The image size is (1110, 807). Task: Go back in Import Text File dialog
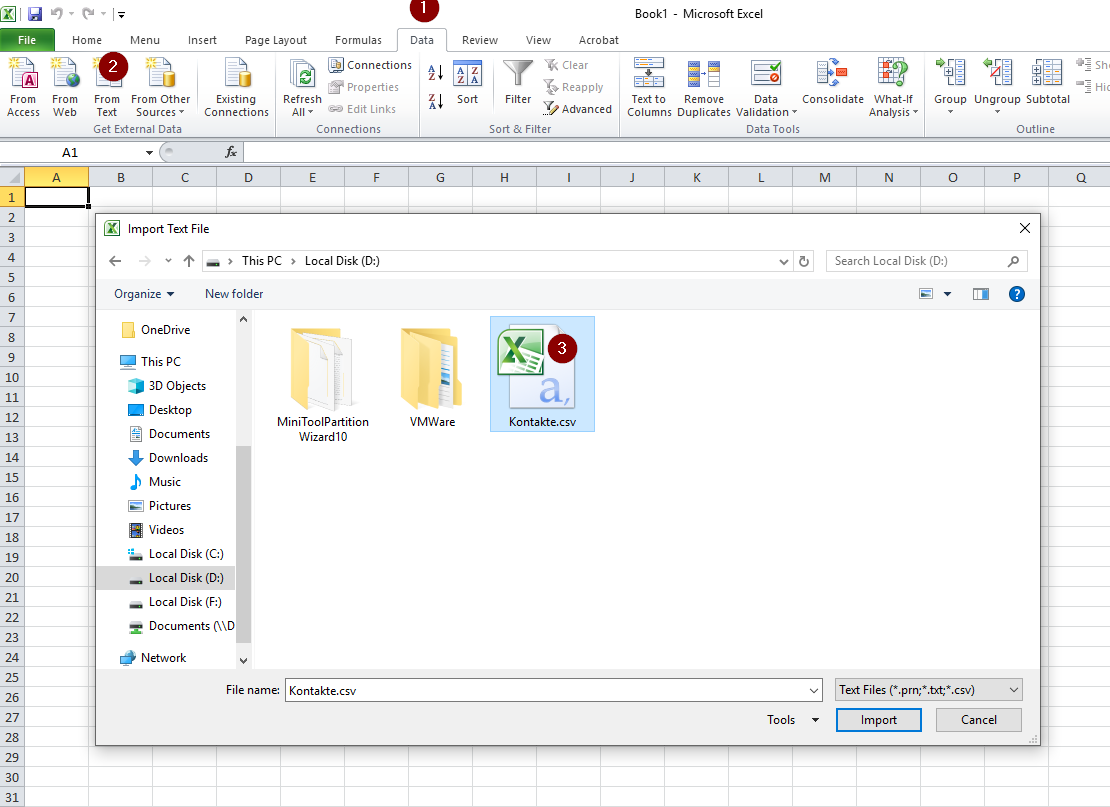(115, 261)
